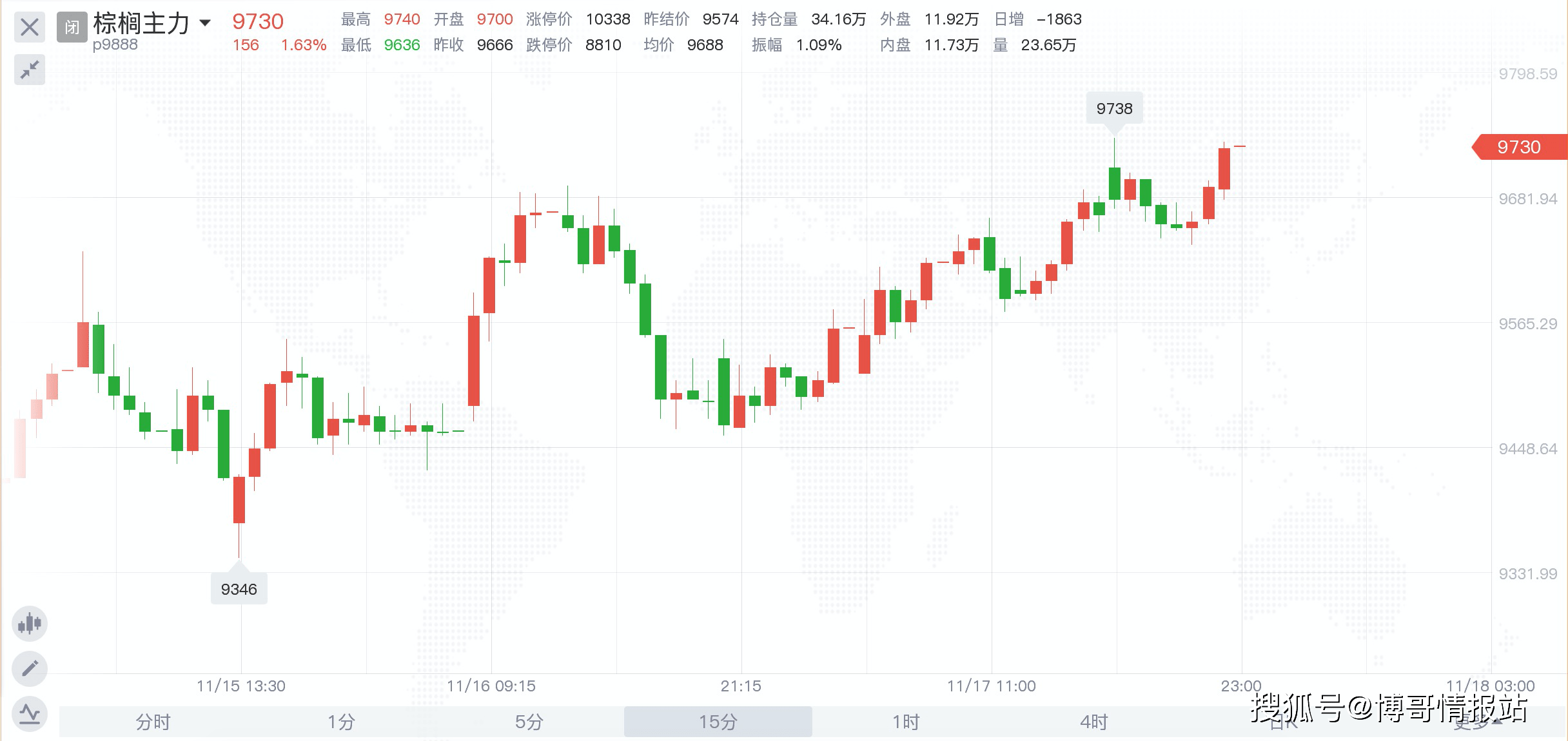Click the 9798.59 price axis label
1568x741 pixels.
[x=1528, y=74]
